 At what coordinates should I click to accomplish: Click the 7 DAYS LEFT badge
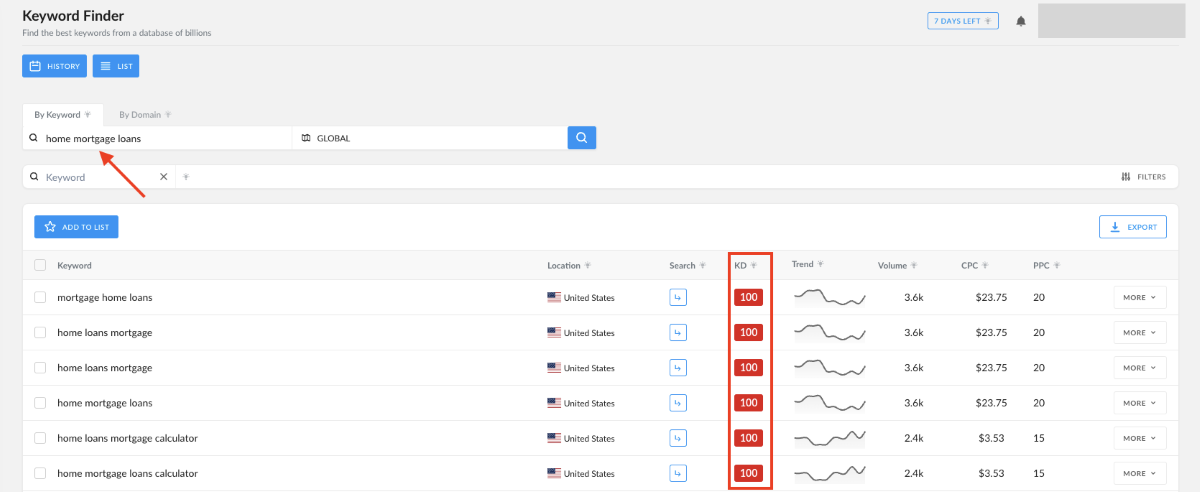963,21
